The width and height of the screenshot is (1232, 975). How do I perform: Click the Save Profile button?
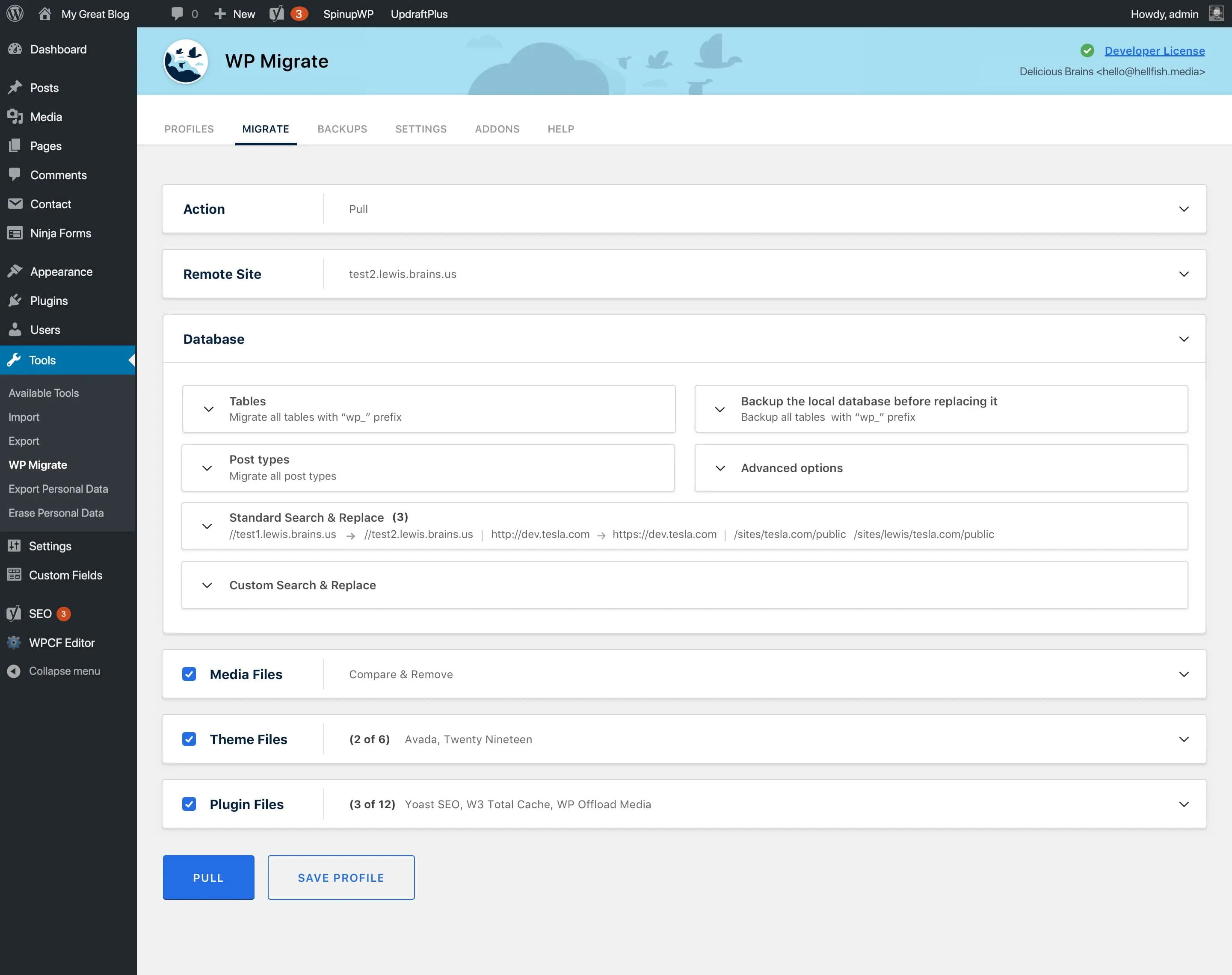click(341, 877)
